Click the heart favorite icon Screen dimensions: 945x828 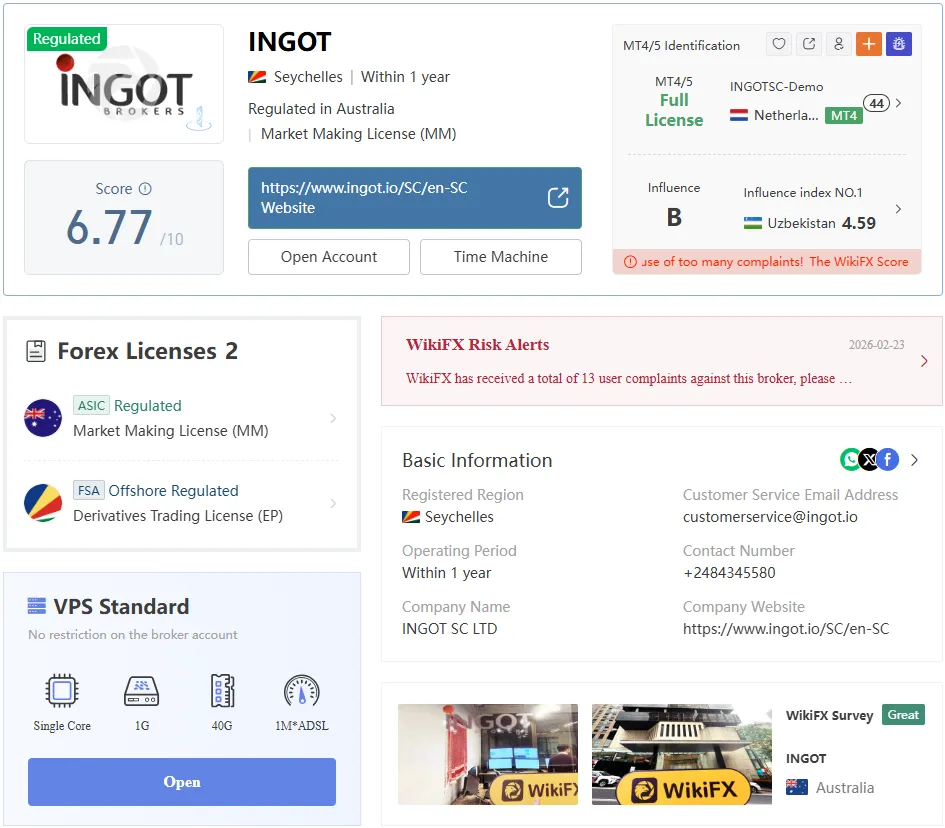[779, 43]
